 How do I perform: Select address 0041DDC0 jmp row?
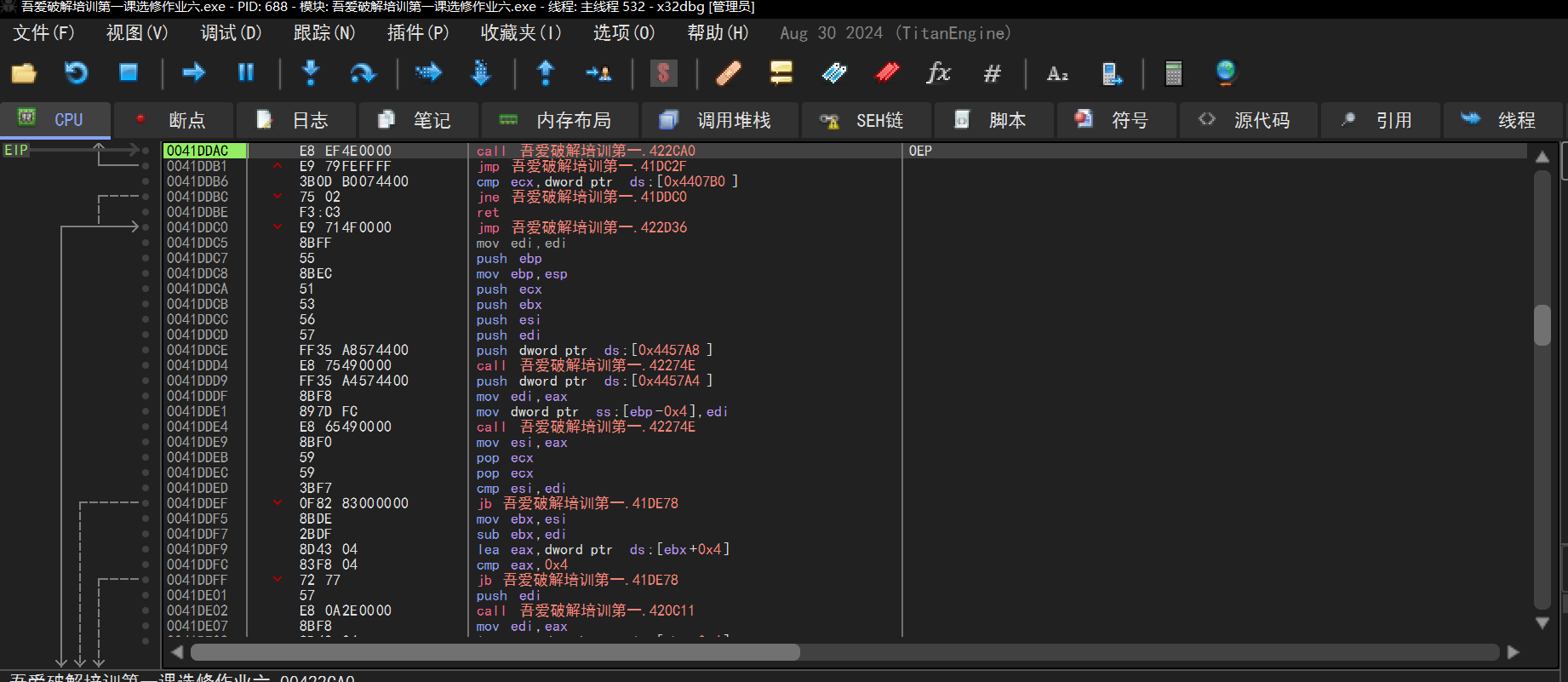844,227
